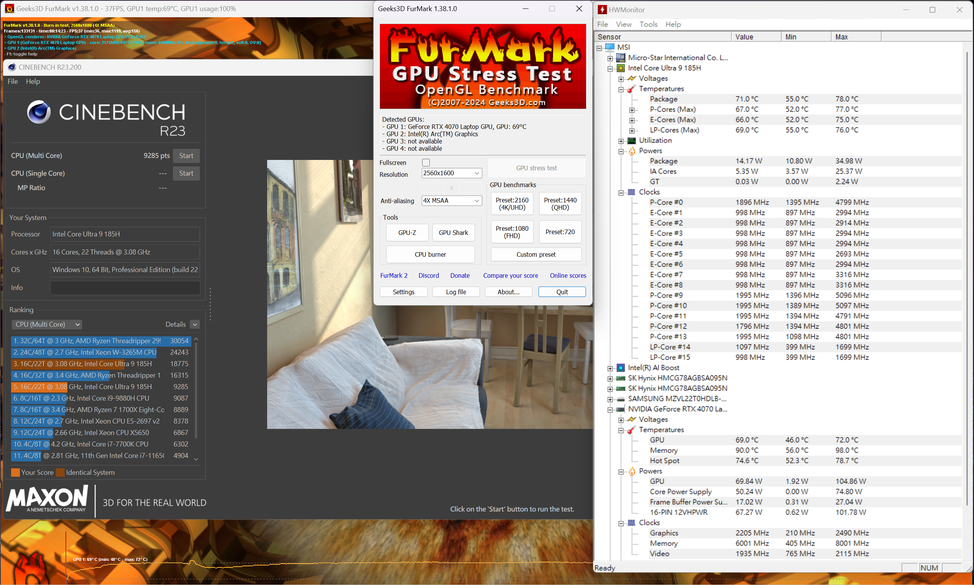Click the Temperatures thermometer icon under Intel Core Ultra 9
The image size is (974, 585).
point(632,89)
